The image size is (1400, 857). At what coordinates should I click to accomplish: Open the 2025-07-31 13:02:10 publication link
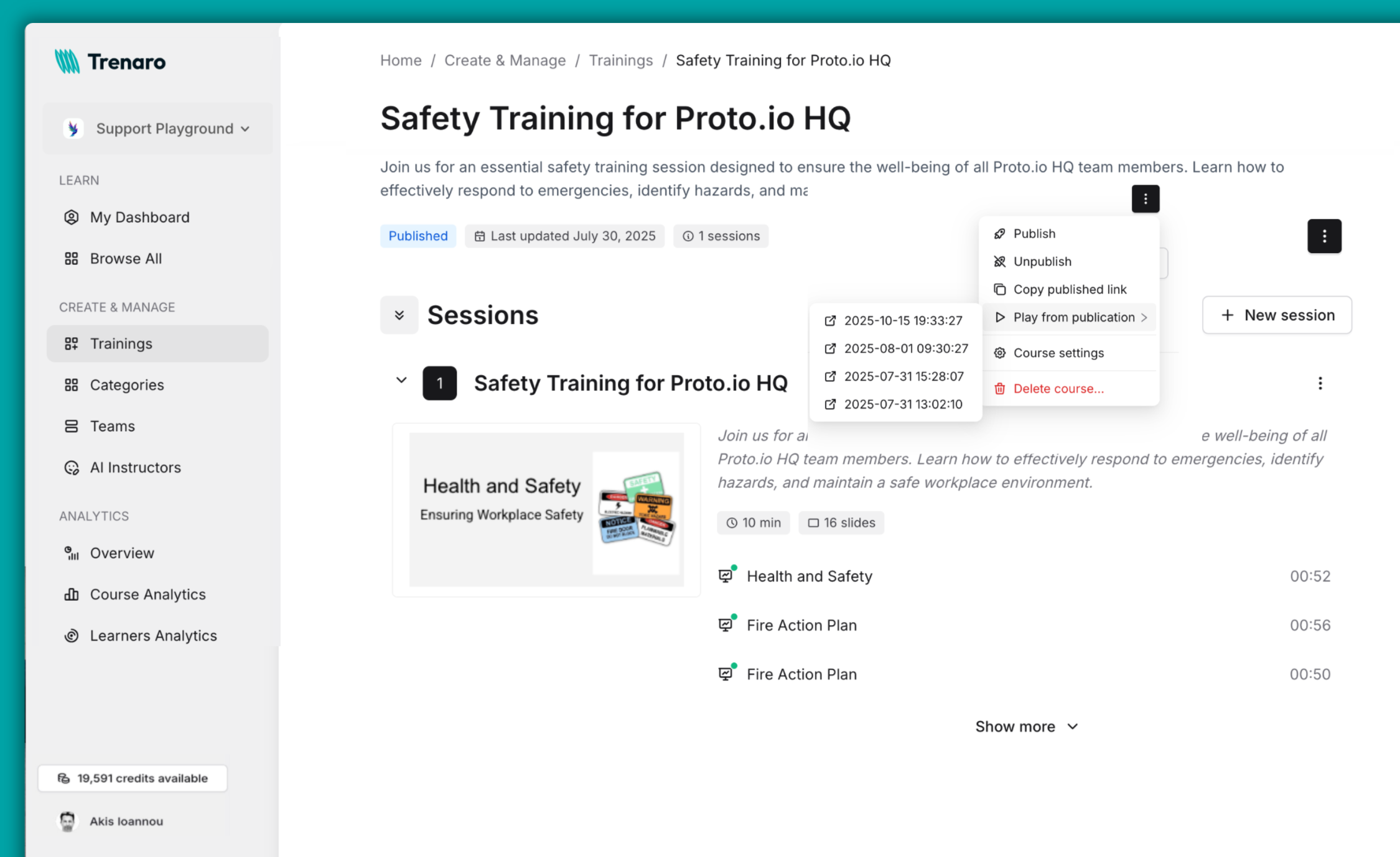[x=902, y=404]
